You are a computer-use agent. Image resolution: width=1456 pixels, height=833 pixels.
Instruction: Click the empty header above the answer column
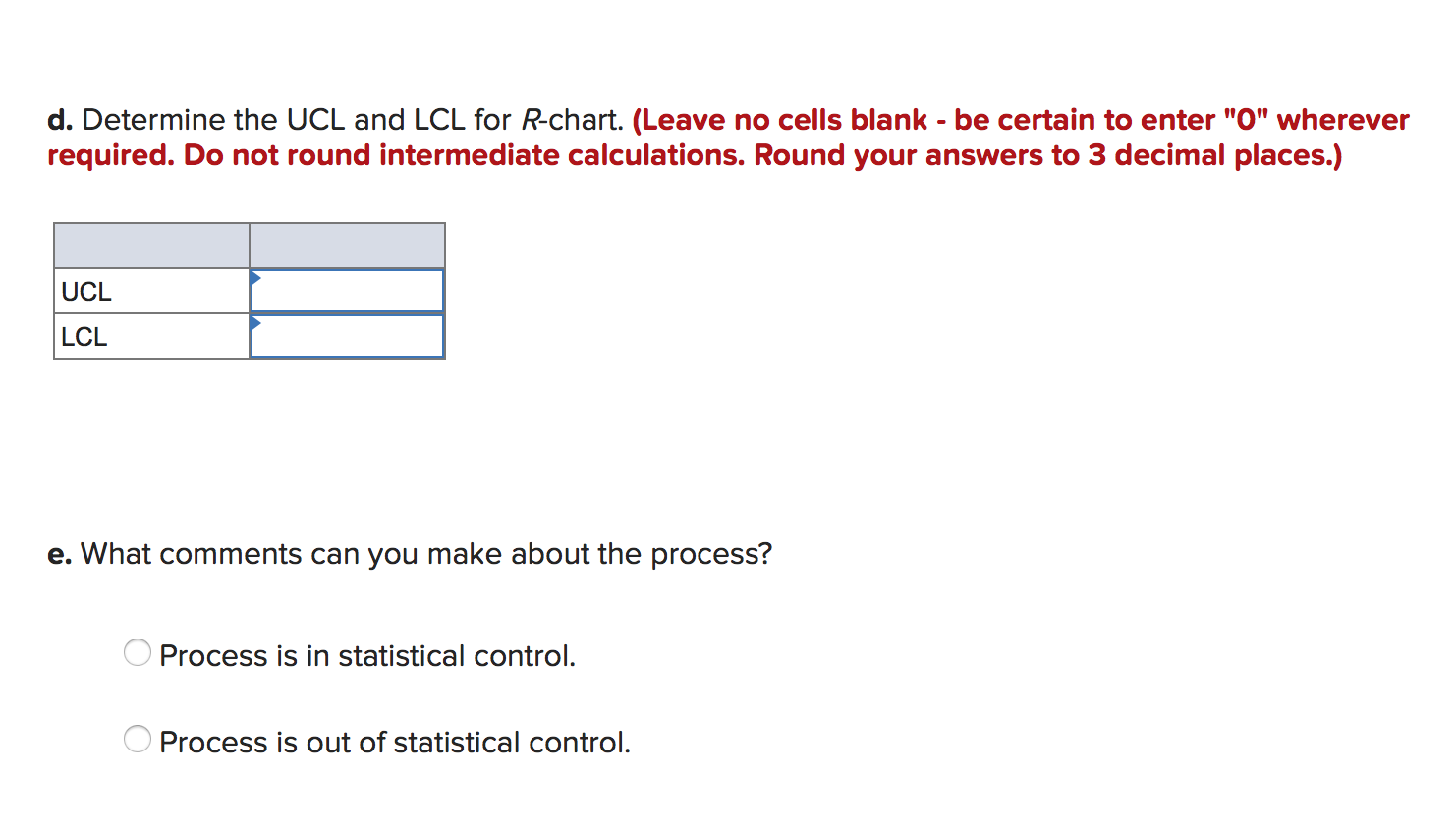346,245
